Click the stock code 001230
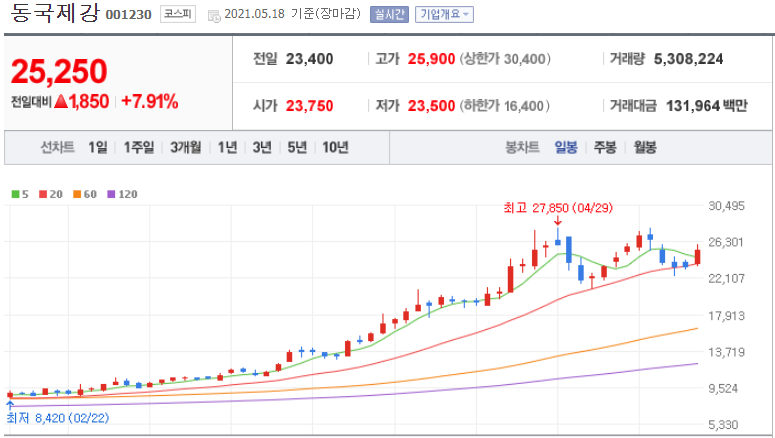This screenshot has height=438, width=775. click(129, 15)
